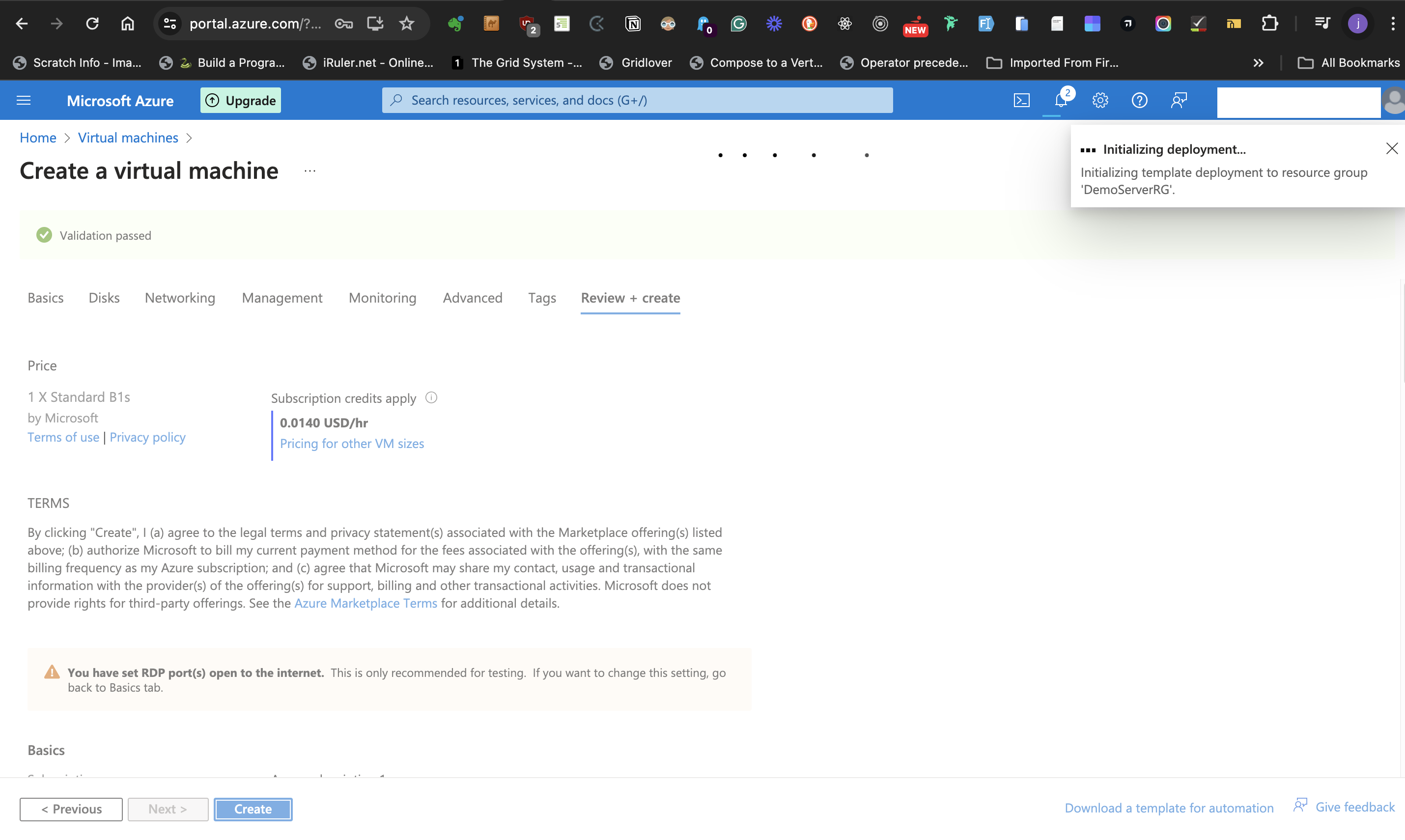Open the Imported From Firefox bookmarks folder
This screenshot has height=840, width=1405.
point(1053,63)
